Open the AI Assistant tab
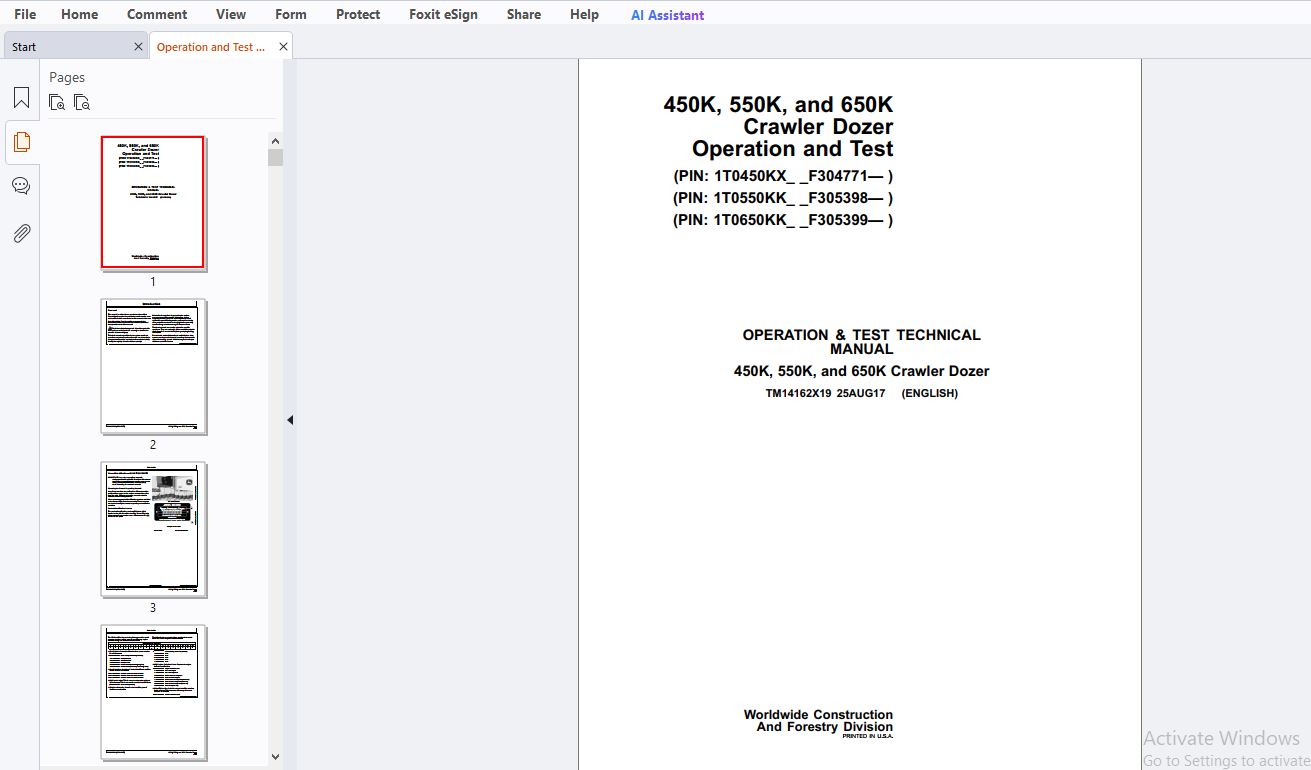The image size is (1311, 770). coord(667,15)
